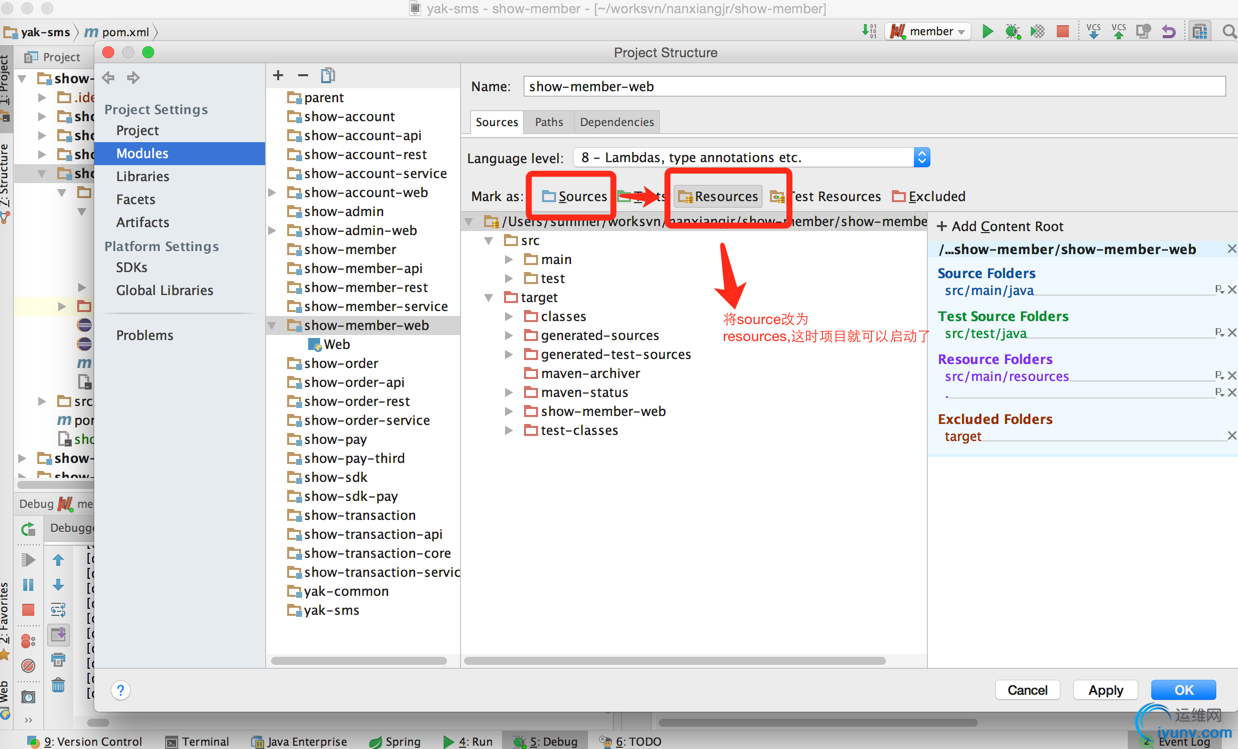The height and width of the screenshot is (749, 1238).
Task: Confirm with the OK button
Action: tap(1184, 690)
